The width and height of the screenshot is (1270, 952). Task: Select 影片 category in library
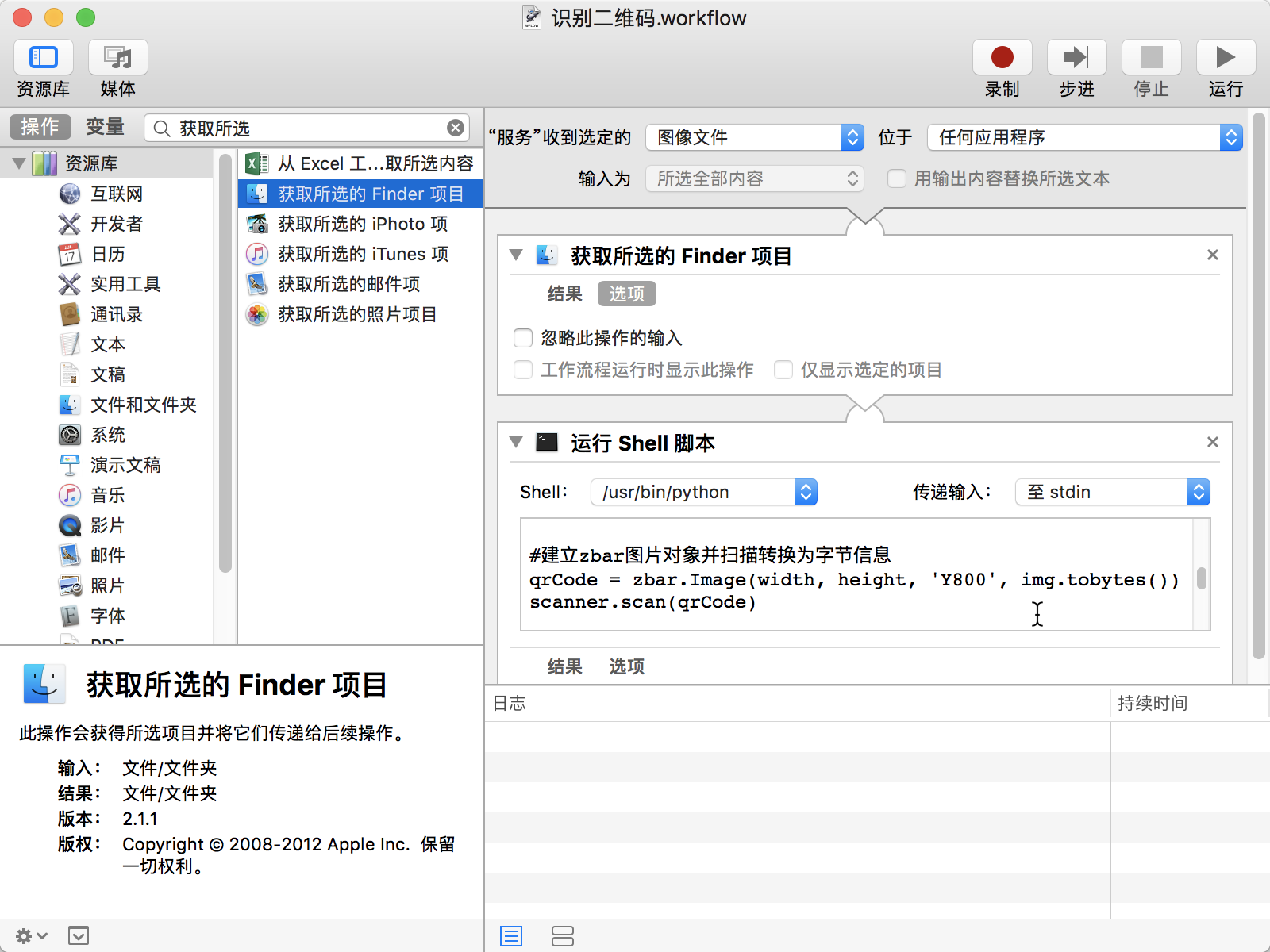tap(107, 525)
